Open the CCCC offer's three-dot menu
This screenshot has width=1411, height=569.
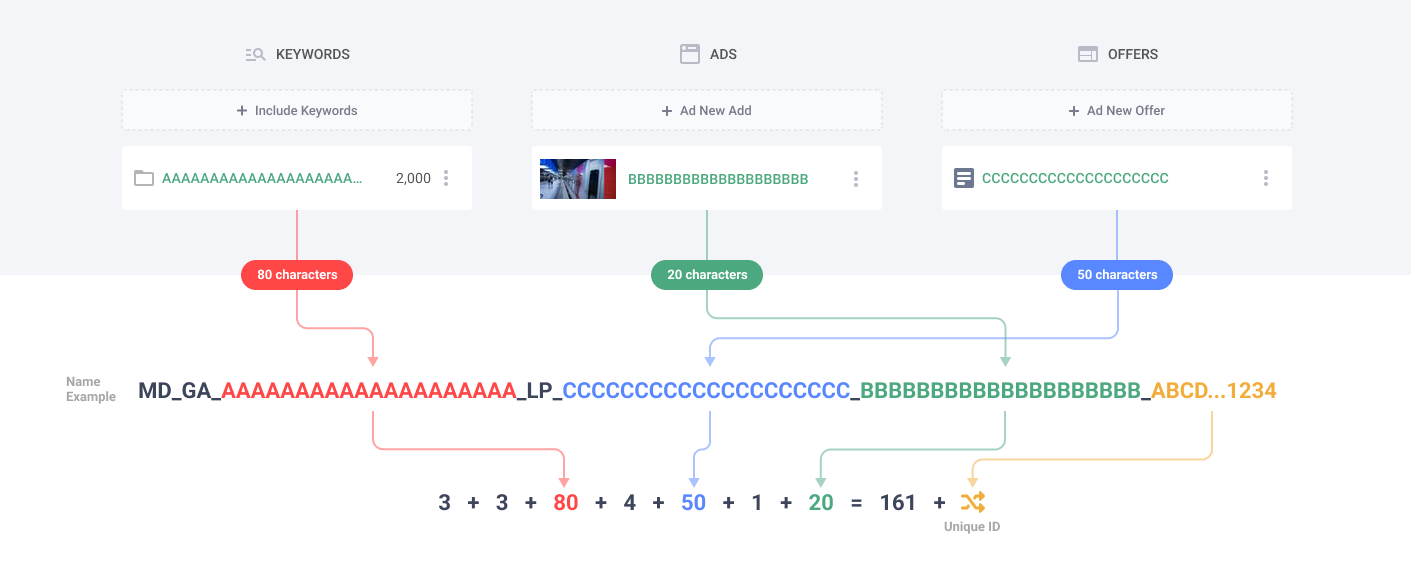pyautogui.click(x=1265, y=179)
